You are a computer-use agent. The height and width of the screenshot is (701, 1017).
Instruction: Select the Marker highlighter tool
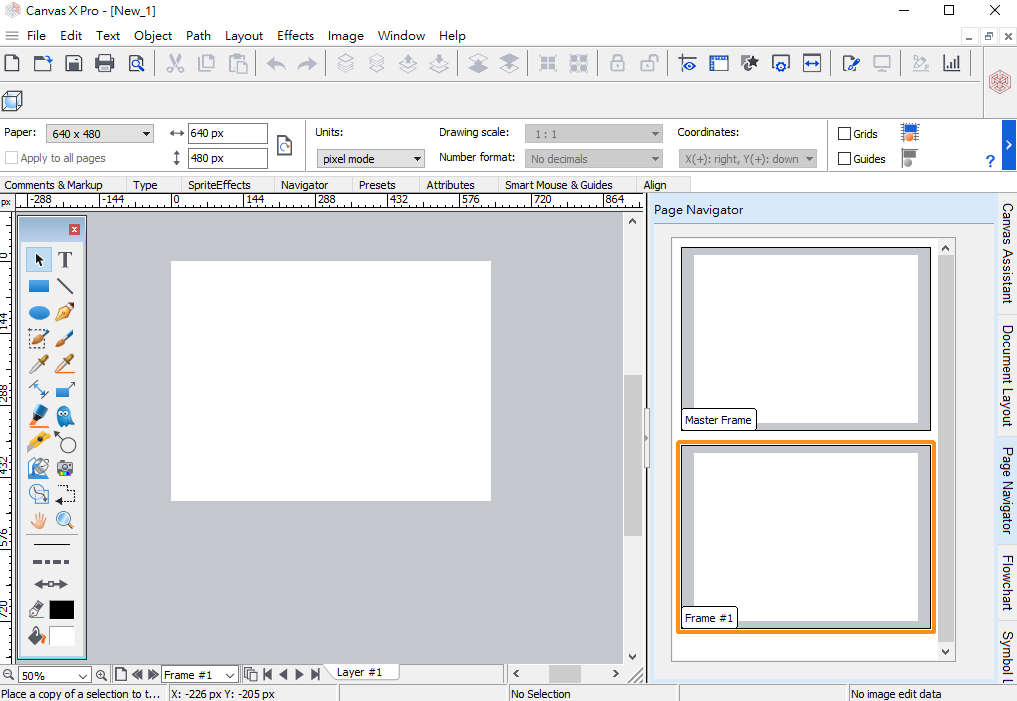click(x=39, y=416)
